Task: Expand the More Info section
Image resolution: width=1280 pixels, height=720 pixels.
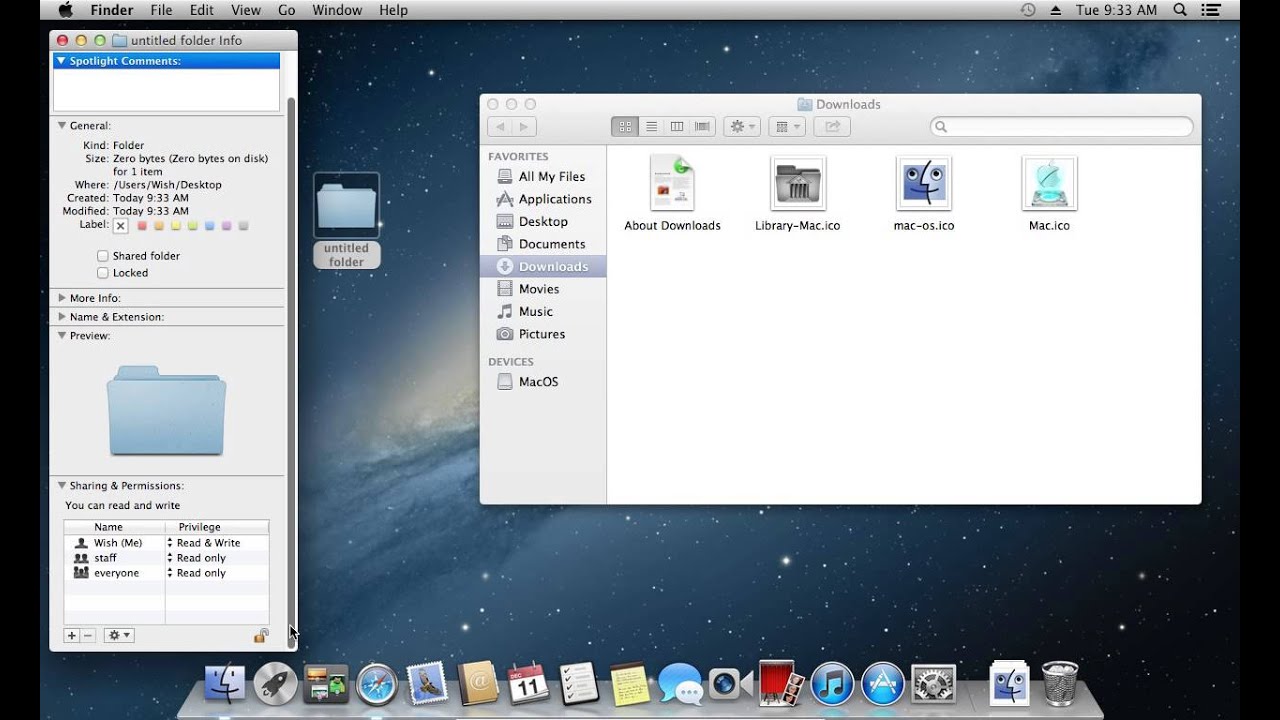Action: click(x=62, y=297)
